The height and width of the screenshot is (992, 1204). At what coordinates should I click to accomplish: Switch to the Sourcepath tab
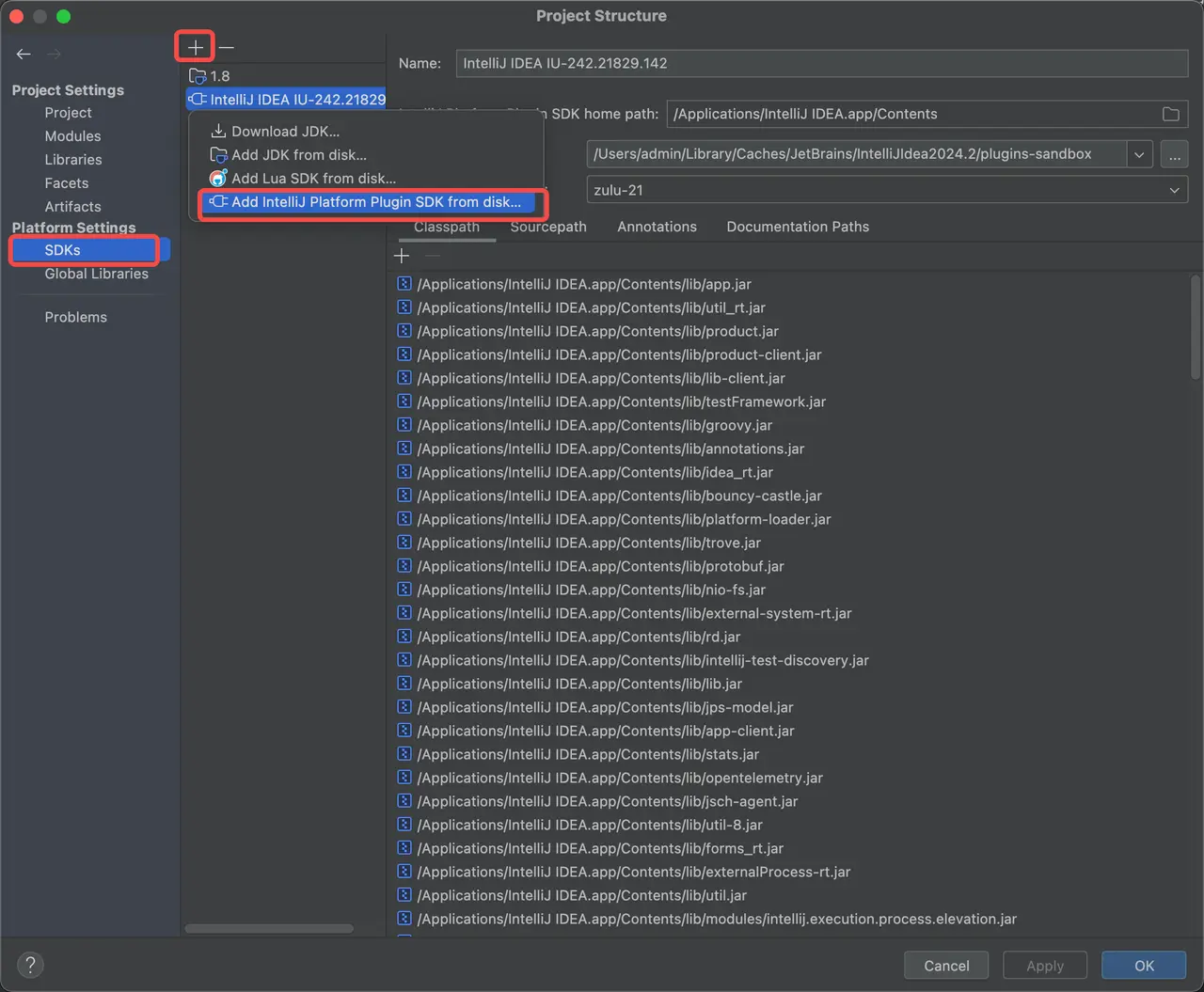coord(548,227)
